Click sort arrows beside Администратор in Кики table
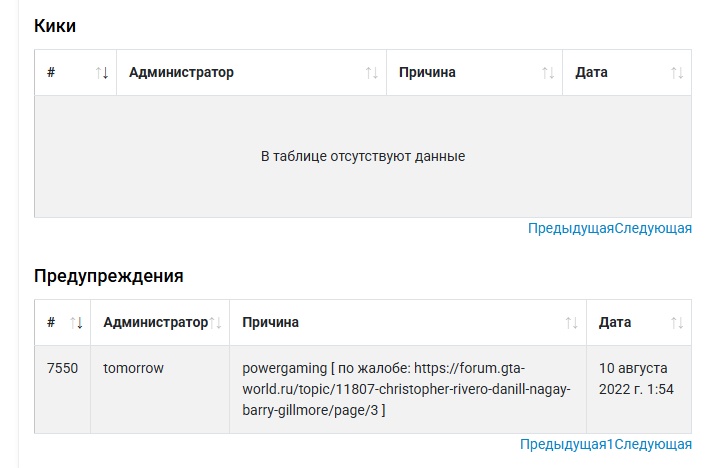This screenshot has width=706, height=468. 371,73
